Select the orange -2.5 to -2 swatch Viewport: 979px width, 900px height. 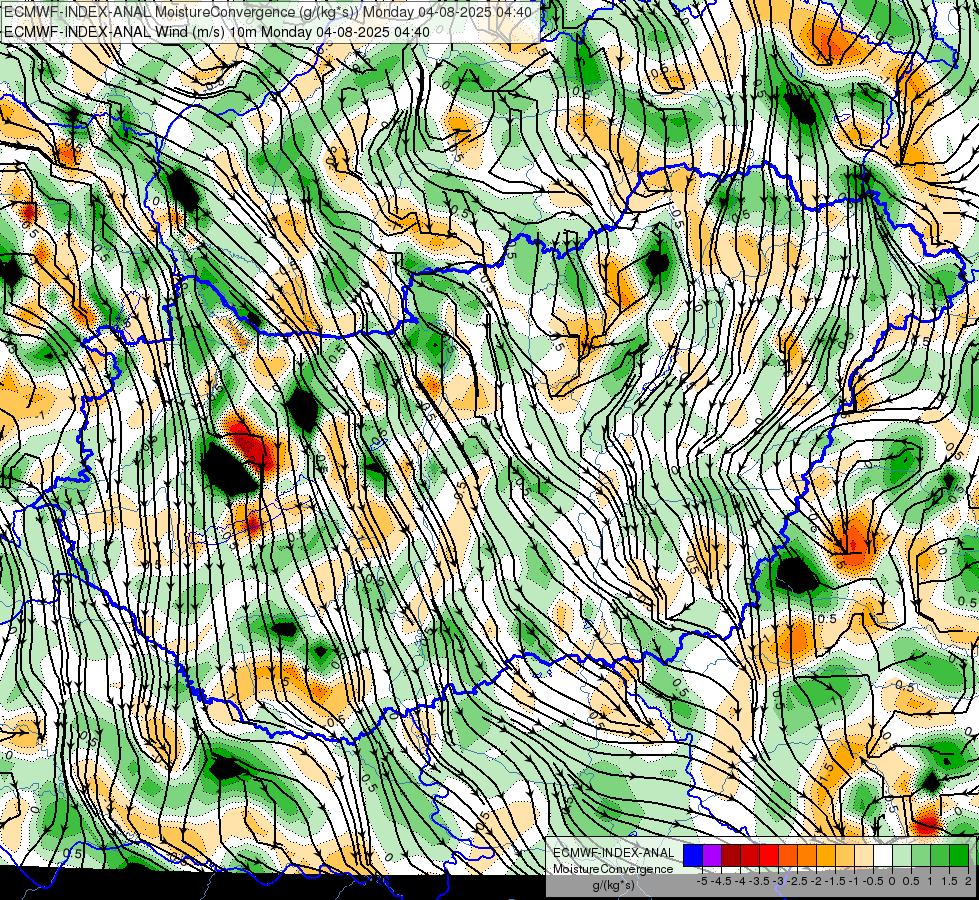point(807,855)
